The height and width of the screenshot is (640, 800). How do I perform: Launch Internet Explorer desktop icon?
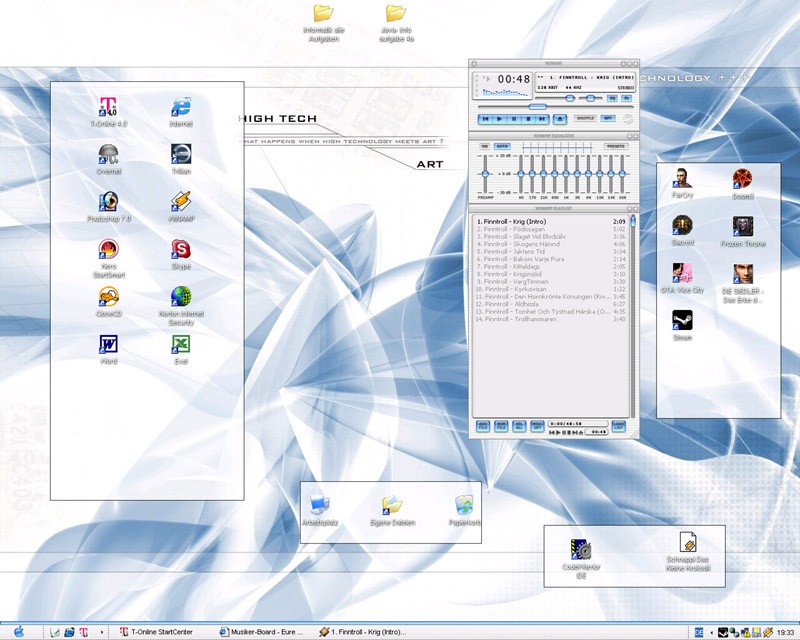click(x=181, y=112)
